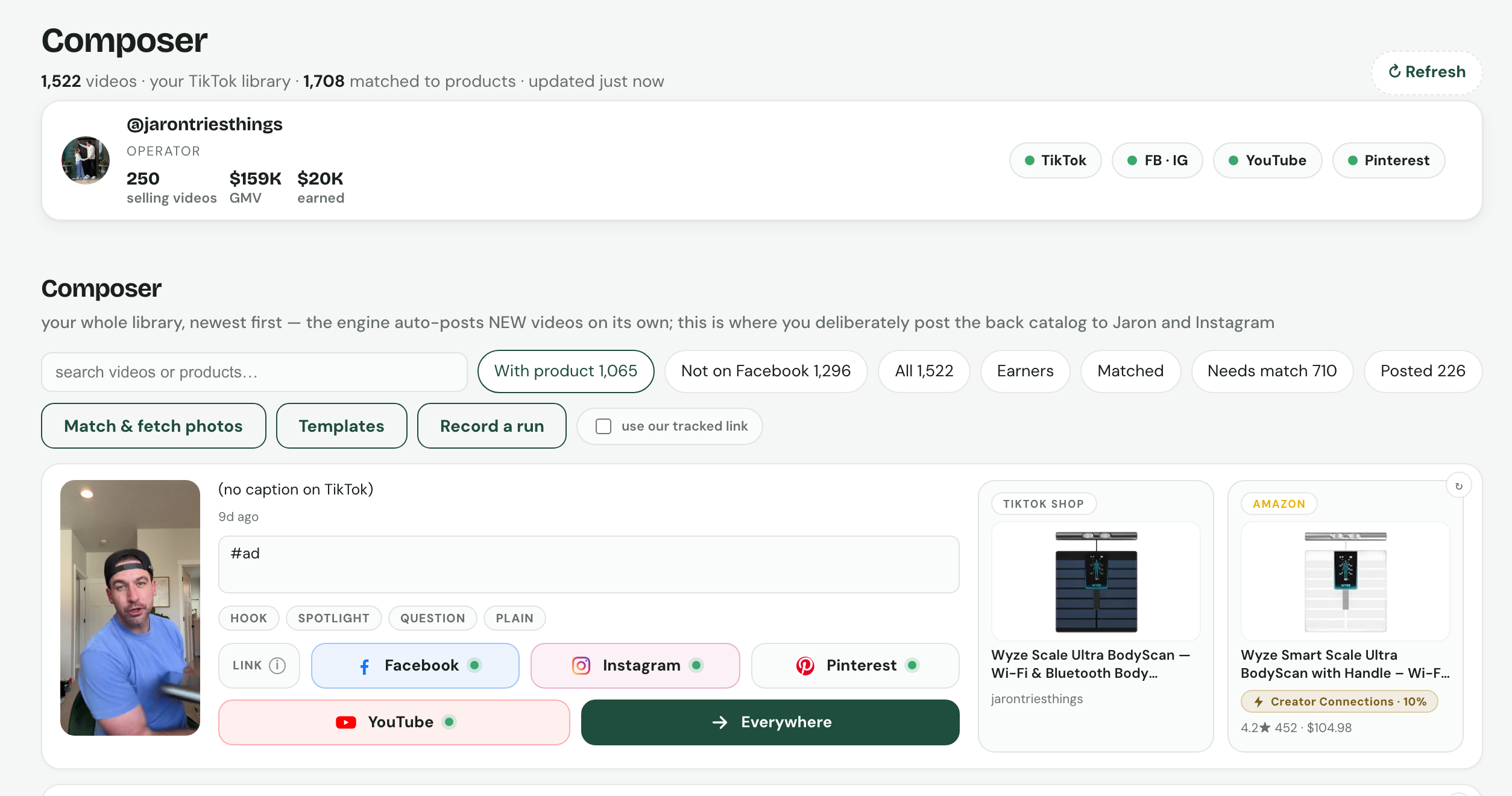Filter by Needs match 710

click(x=1272, y=371)
